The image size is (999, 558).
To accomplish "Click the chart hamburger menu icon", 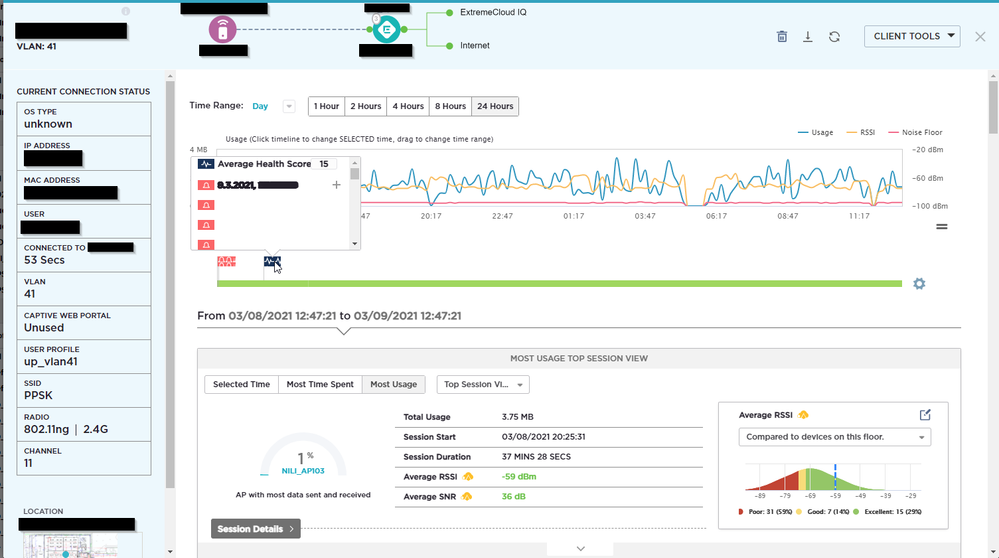I will [x=942, y=226].
